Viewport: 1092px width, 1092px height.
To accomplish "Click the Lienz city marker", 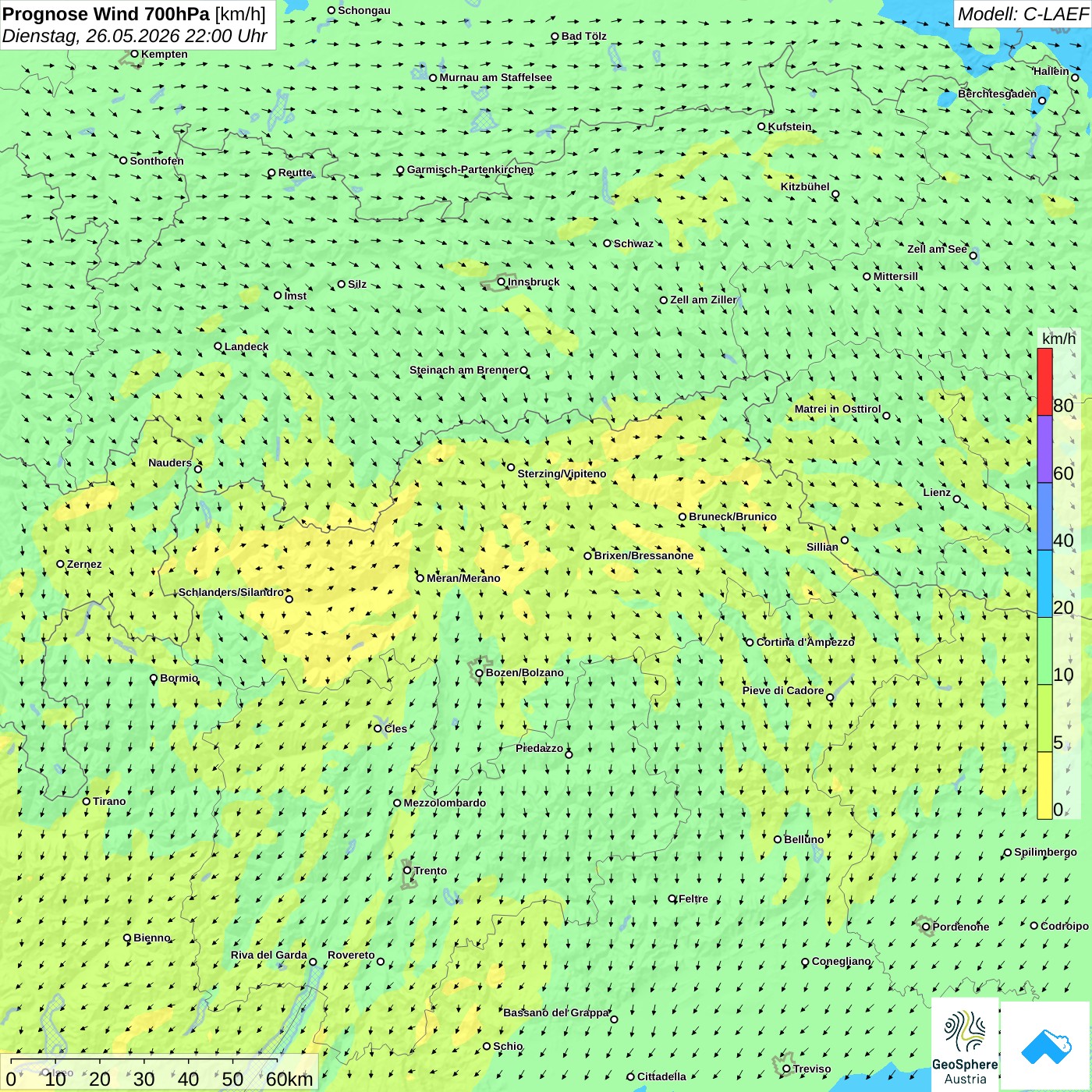I will (957, 499).
